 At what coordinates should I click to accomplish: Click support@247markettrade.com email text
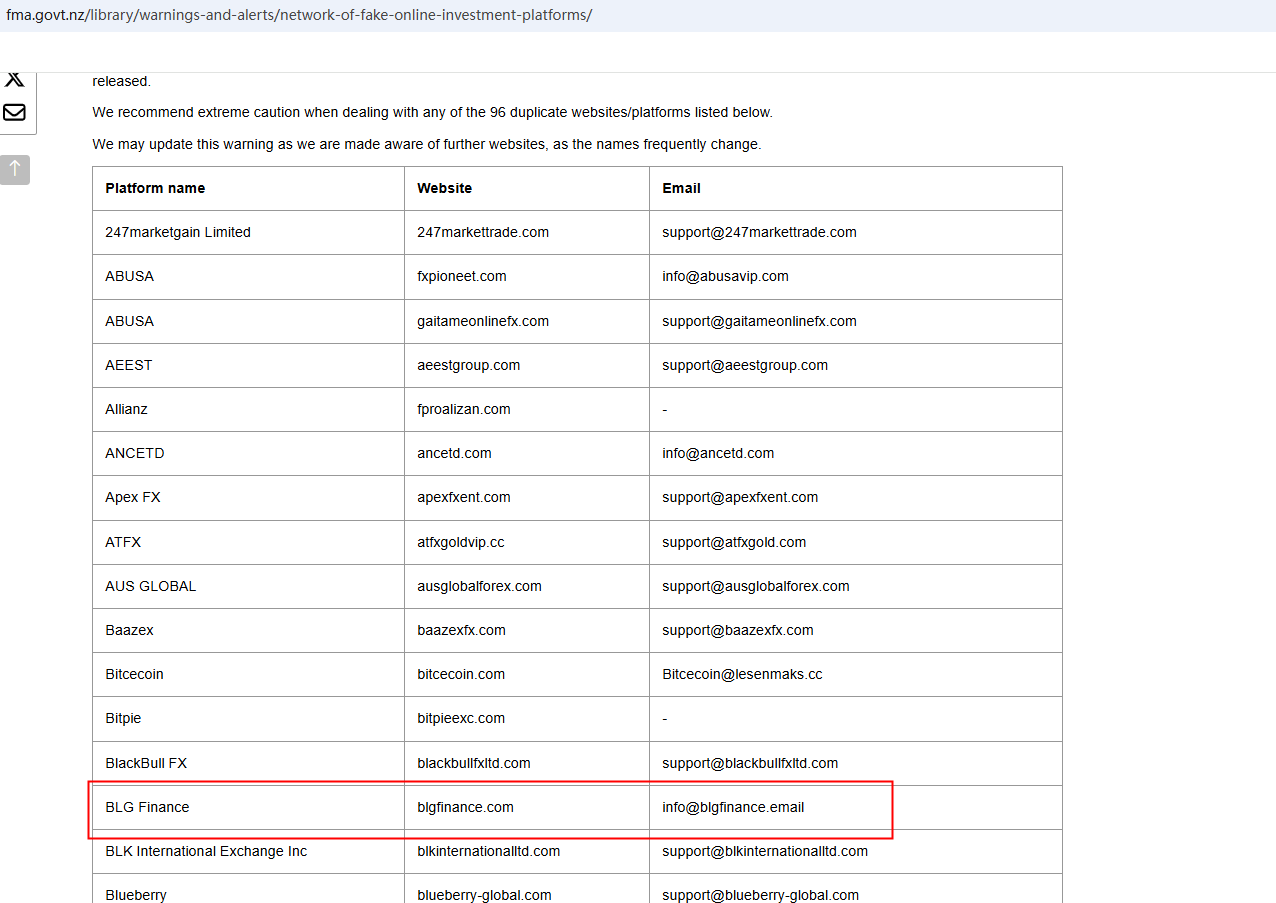coord(759,232)
